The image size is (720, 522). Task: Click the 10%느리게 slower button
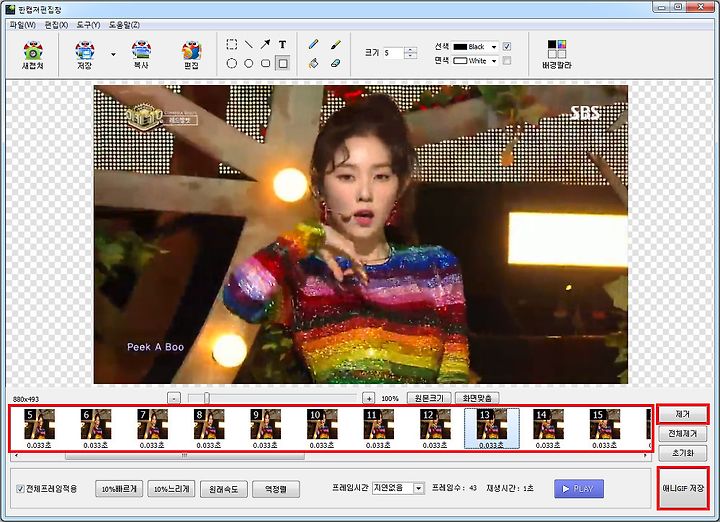pyautogui.click(x=172, y=489)
